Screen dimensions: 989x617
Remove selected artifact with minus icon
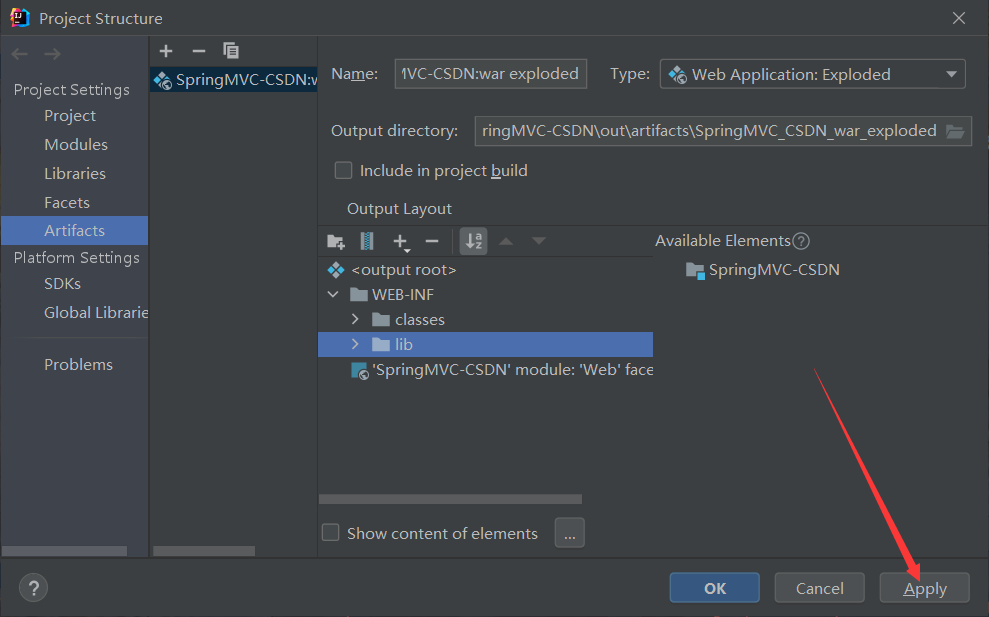tap(199, 51)
